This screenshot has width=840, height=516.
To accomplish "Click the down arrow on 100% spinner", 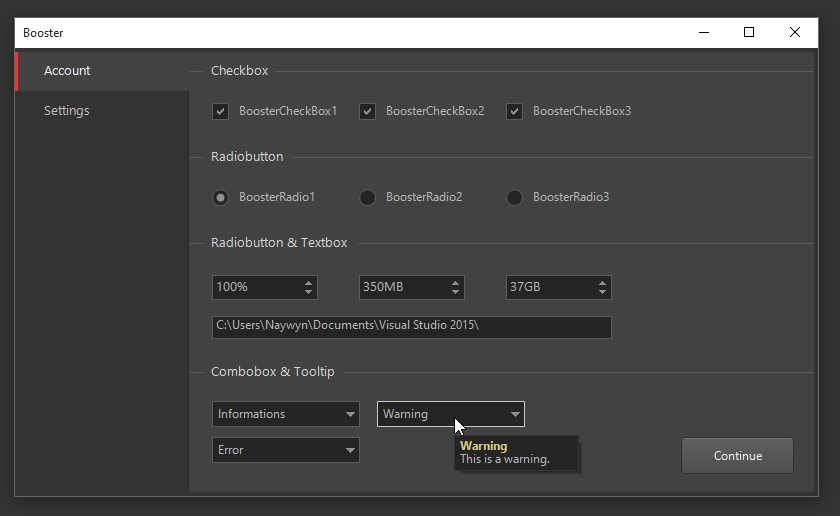I will tap(309, 292).
